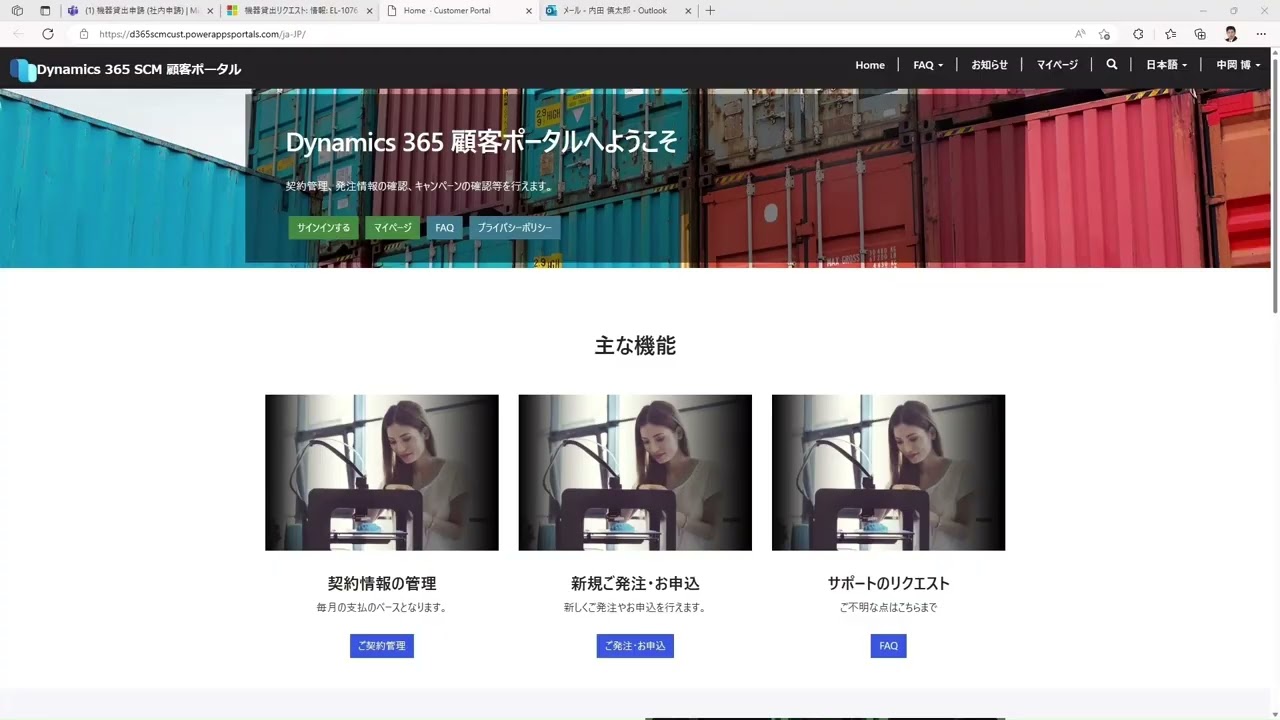Image resolution: width=1280 pixels, height=720 pixels.
Task: Switch to the Teams 機器貸出申請 tab
Action: click(140, 11)
